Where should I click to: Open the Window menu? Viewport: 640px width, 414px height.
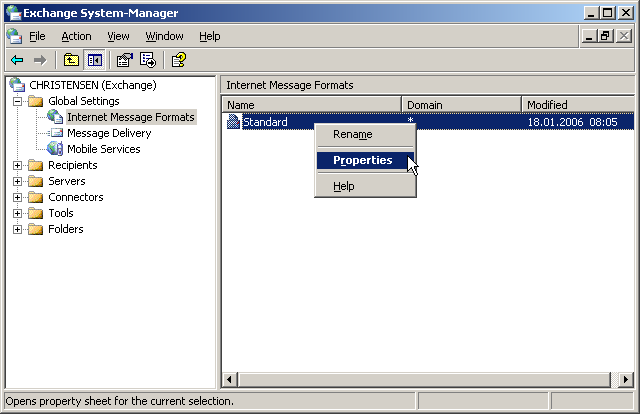(x=164, y=36)
